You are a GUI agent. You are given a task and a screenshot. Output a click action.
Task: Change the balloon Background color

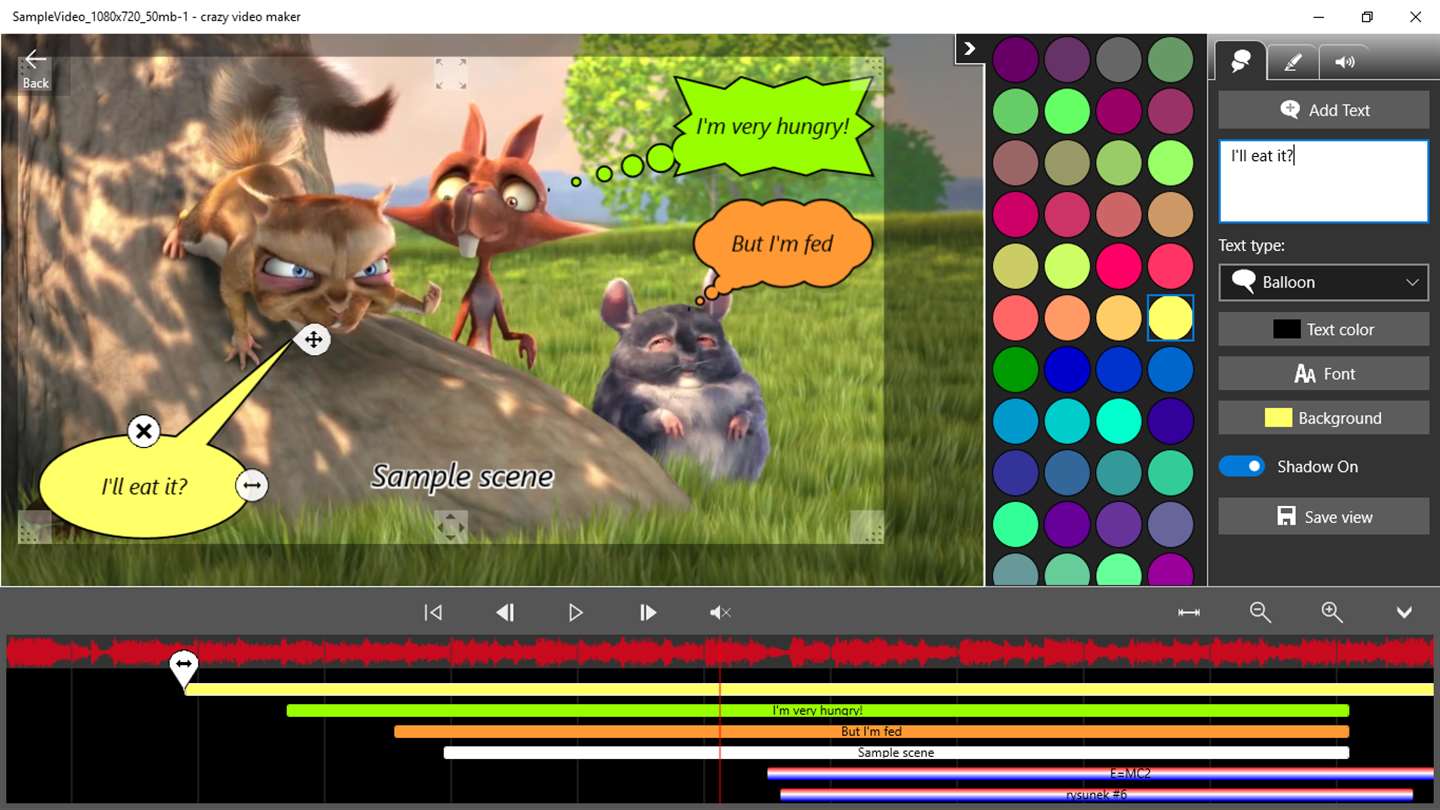(x=1323, y=418)
